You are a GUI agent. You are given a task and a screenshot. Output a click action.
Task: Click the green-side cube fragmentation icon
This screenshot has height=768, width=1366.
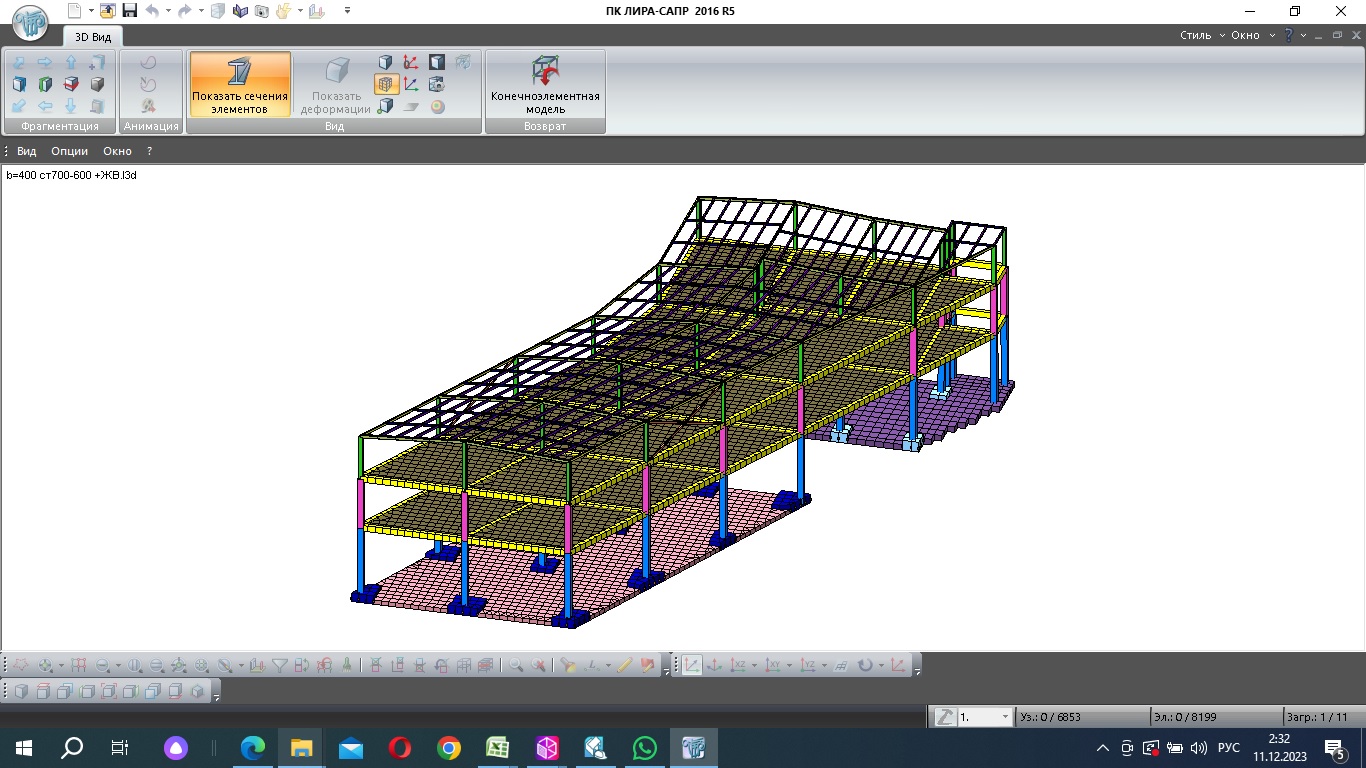point(45,85)
